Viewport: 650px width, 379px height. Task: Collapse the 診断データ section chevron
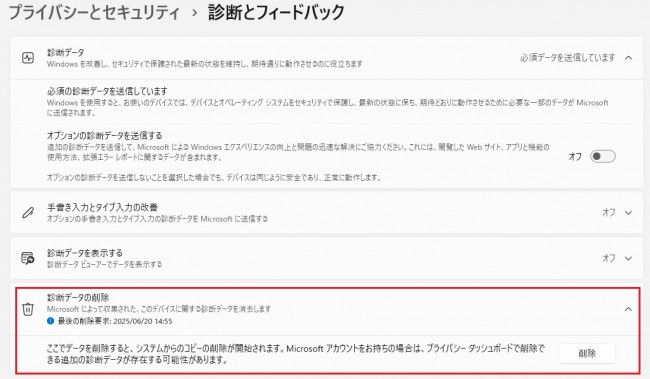628,58
